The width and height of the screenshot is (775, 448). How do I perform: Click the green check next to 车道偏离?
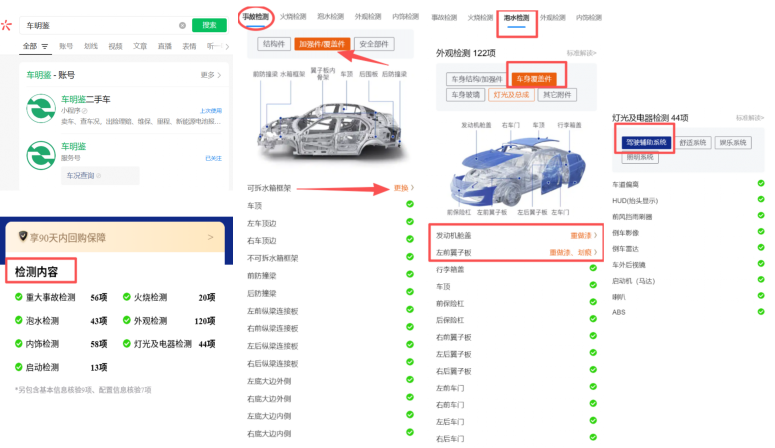[761, 183]
